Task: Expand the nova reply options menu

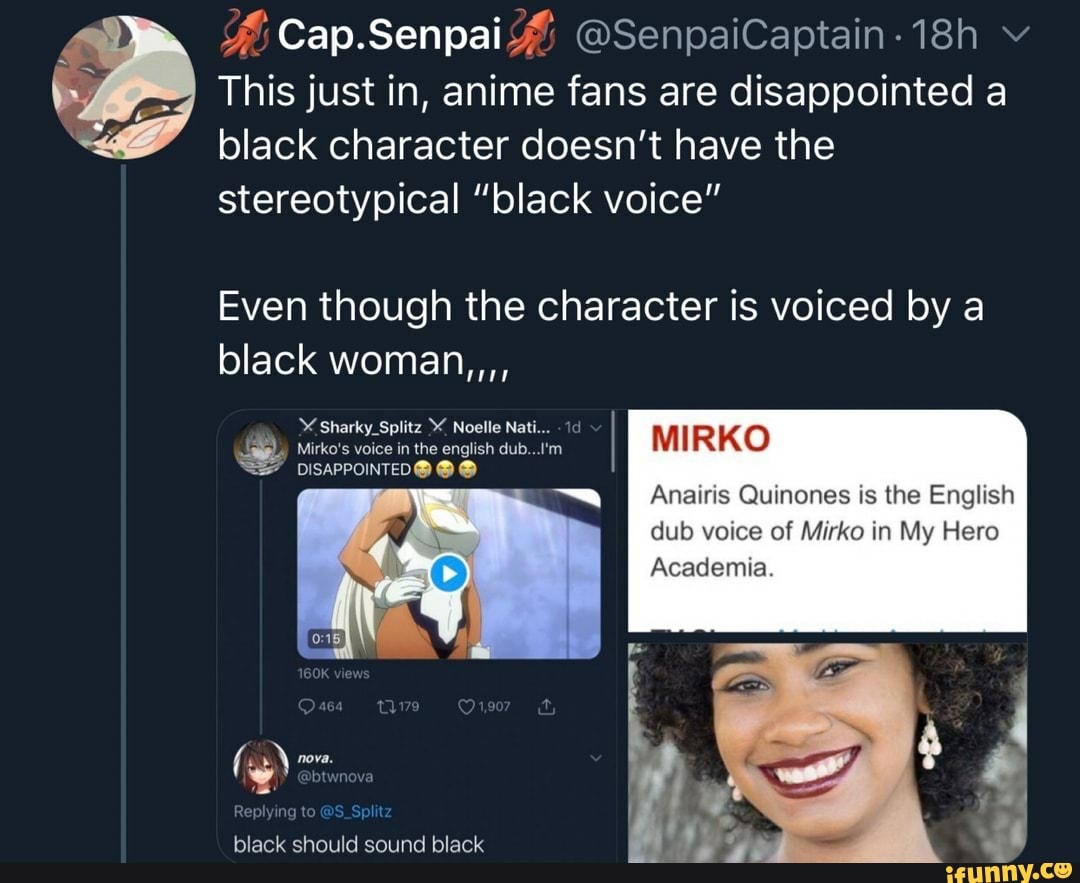Action: tap(597, 758)
